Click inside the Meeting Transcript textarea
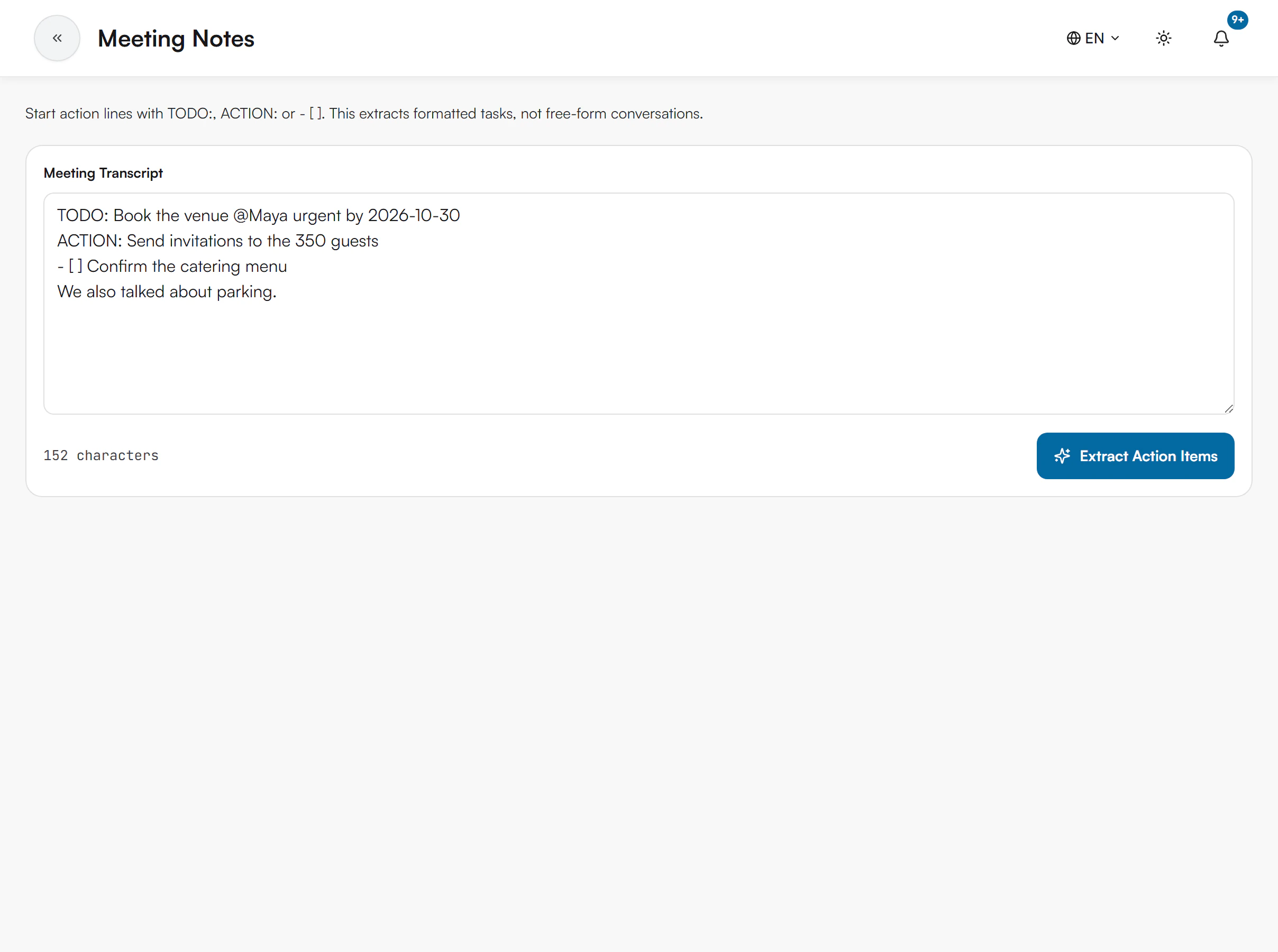This screenshot has height=952, width=1278. (639, 304)
